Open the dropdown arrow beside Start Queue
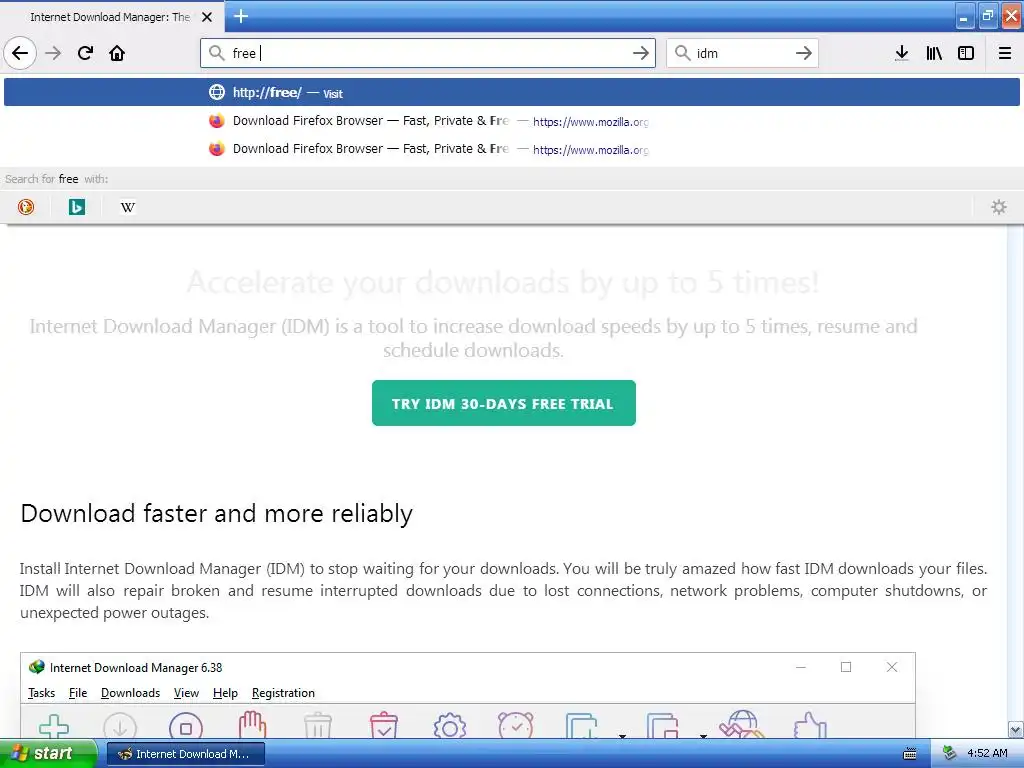1024x768 pixels. click(622, 735)
